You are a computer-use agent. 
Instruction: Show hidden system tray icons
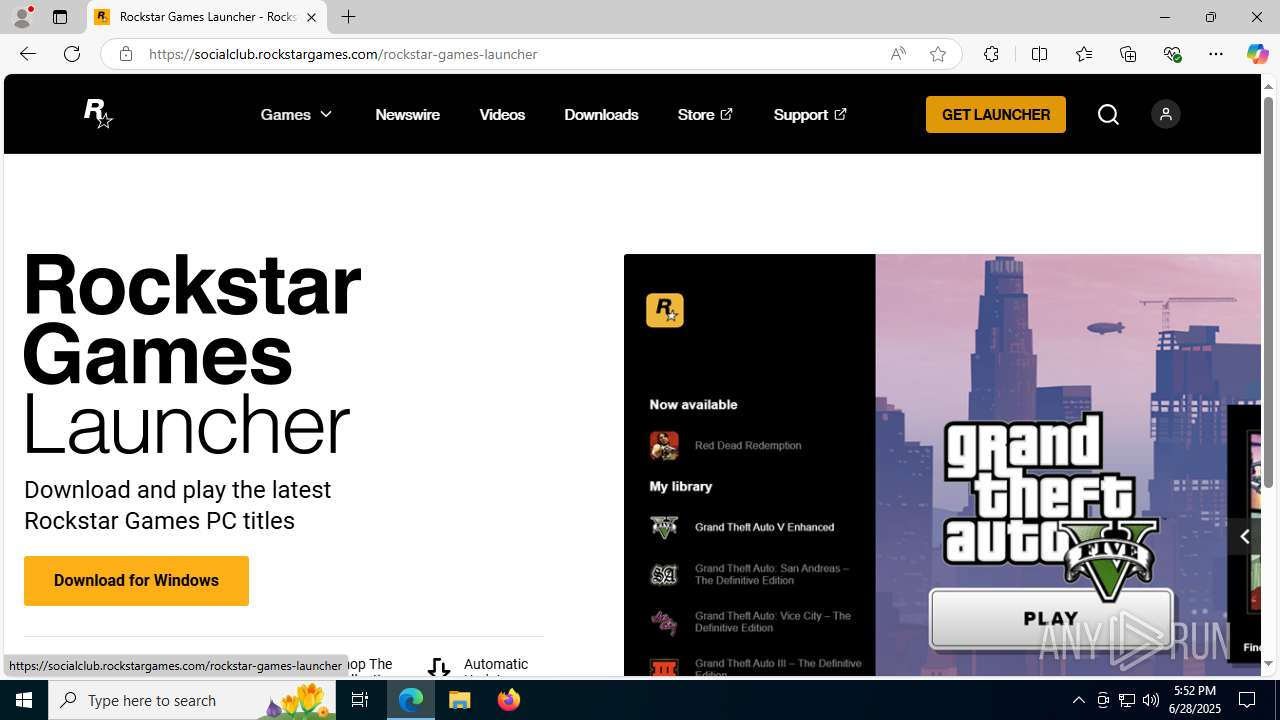[1078, 700]
